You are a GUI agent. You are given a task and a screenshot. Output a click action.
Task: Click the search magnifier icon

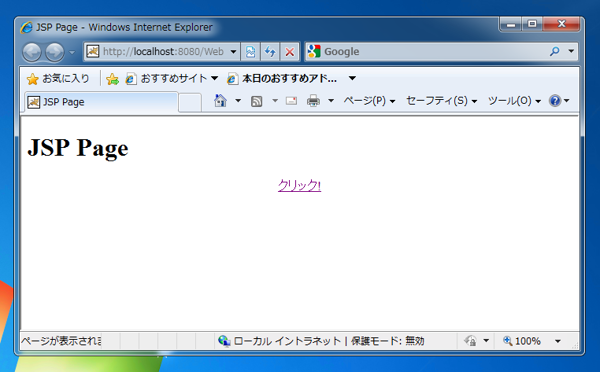pos(554,51)
